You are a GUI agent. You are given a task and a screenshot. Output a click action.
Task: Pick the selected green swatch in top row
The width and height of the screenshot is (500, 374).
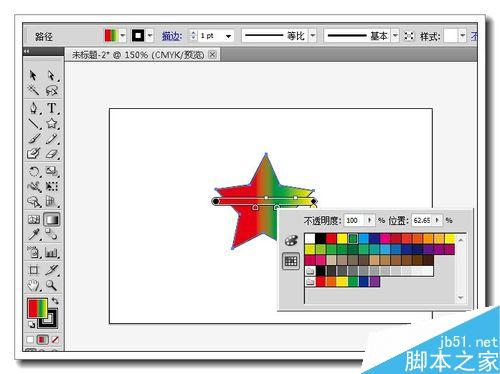(x=353, y=238)
